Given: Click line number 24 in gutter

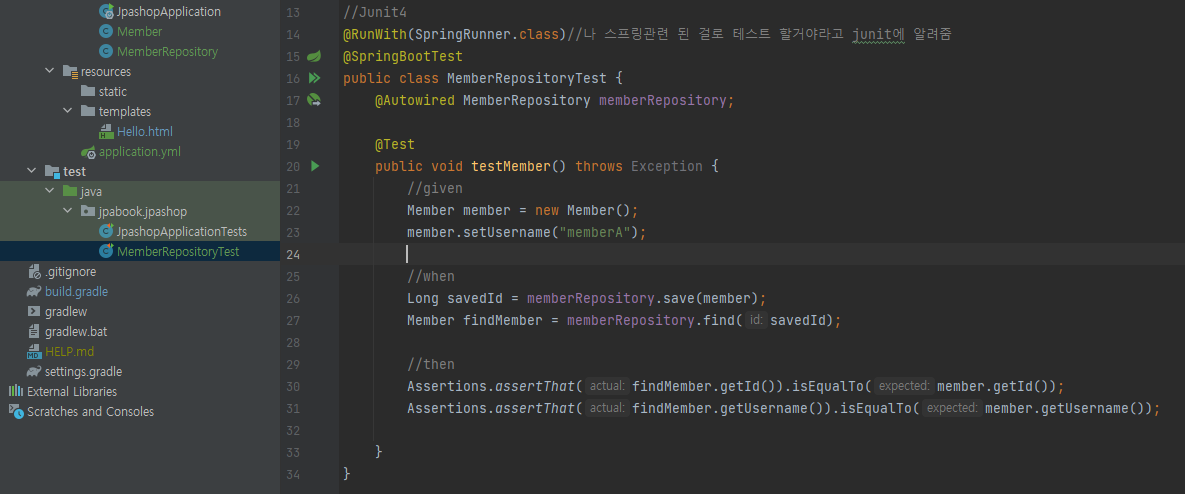Looking at the screenshot, I should click(293, 254).
